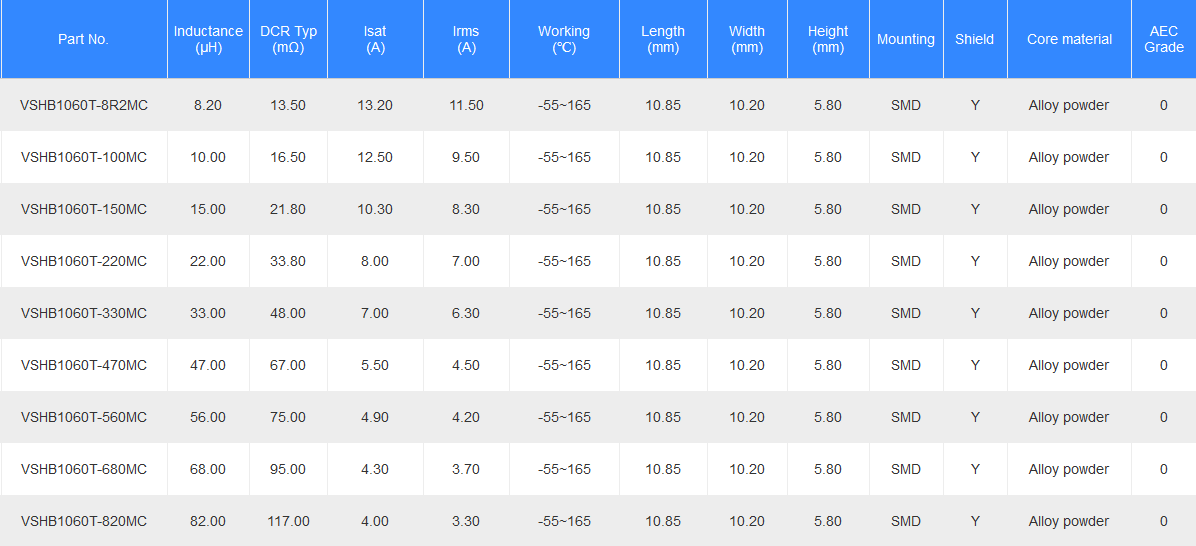Click the DCR Typ (mΩ) header
Image resolution: width=1196 pixels, height=546 pixels.
[288, 39]
